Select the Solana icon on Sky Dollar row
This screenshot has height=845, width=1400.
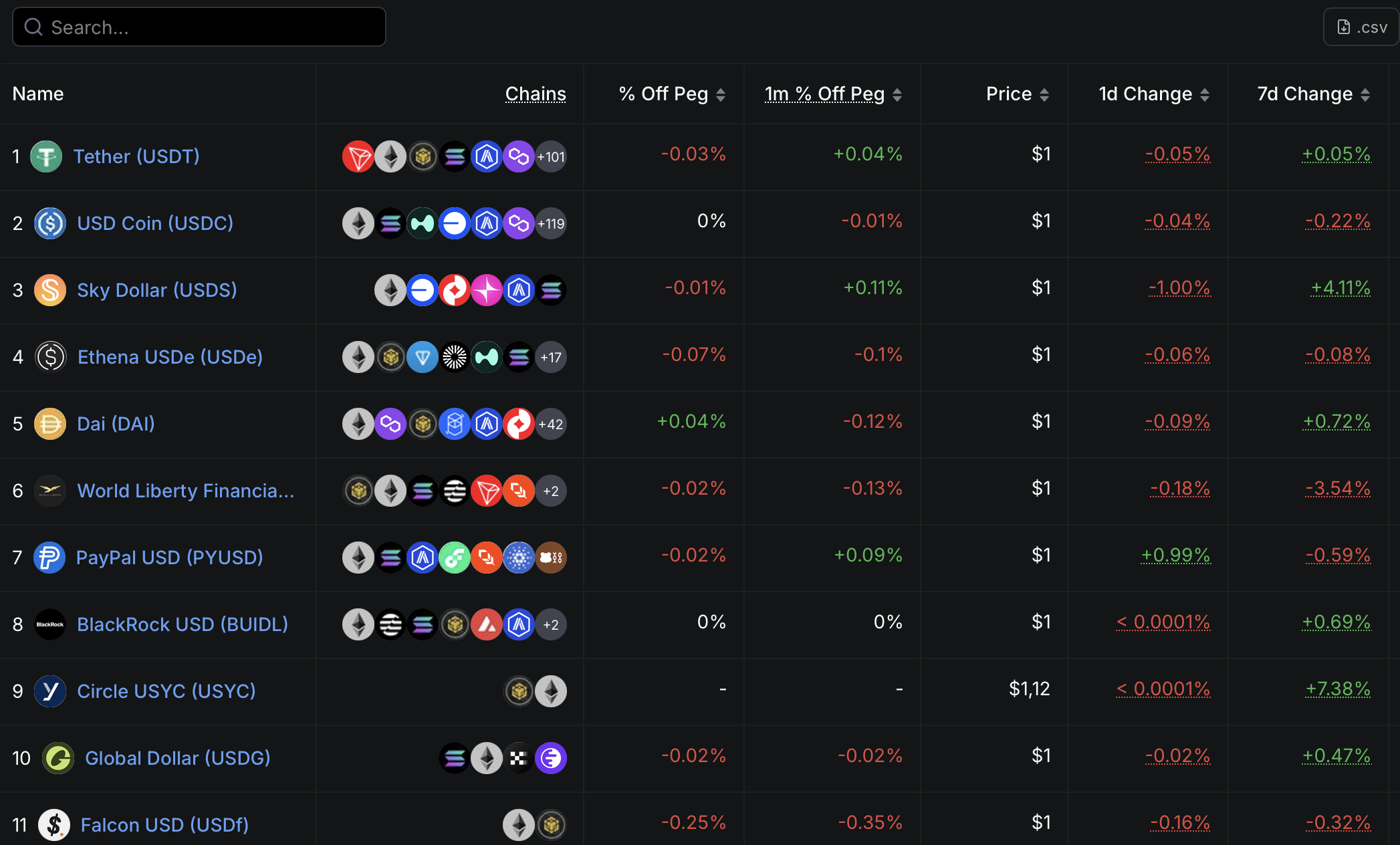click(x=551, y=290)
